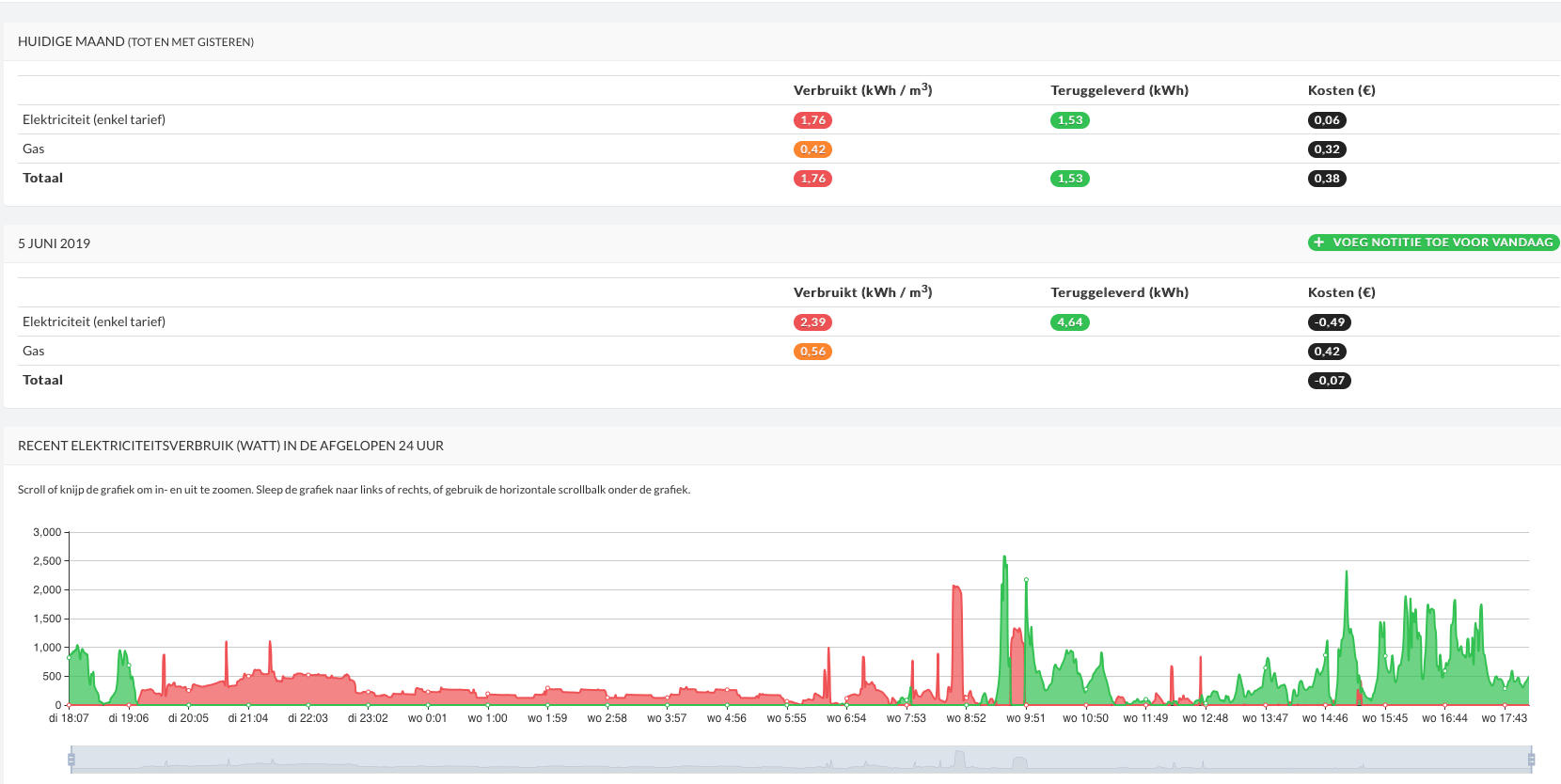Click green 1,53 badge in monthly Totaal row
The width and height of the screenshot is (1561, 784).
(x=1069, y=179)
